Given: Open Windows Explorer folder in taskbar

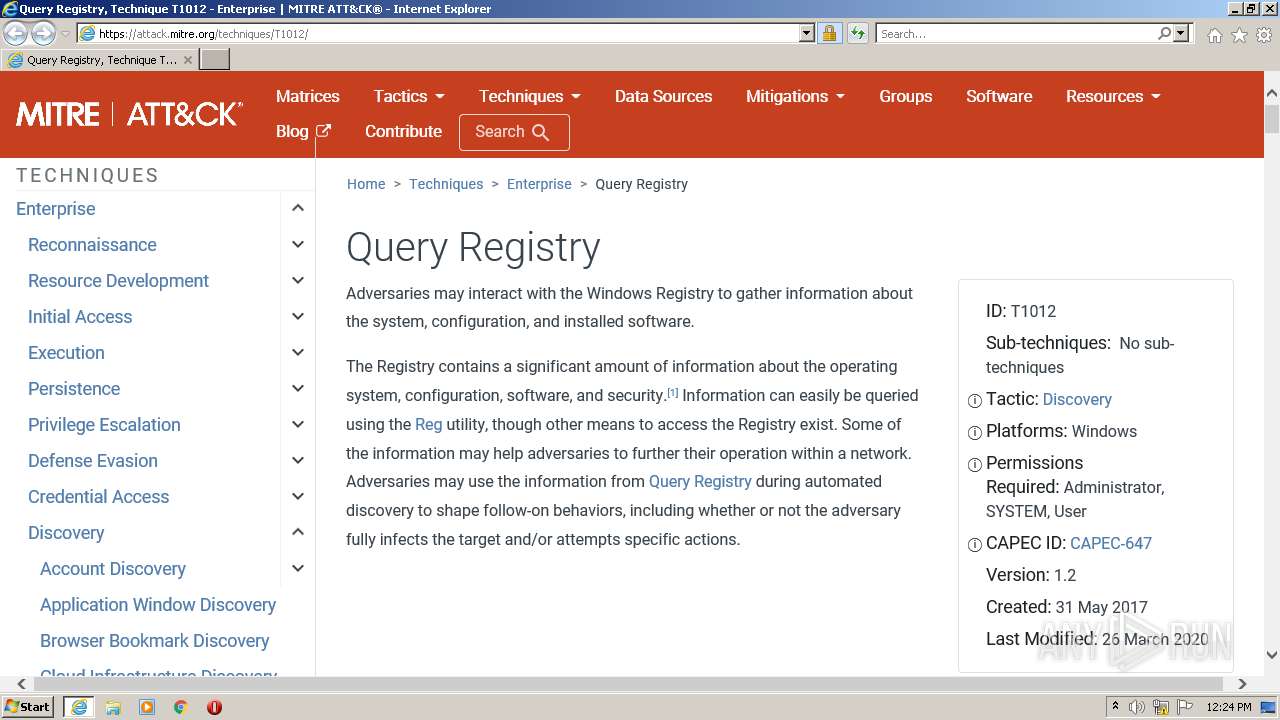Looking at the screenshot, I should tap(113, 707).
